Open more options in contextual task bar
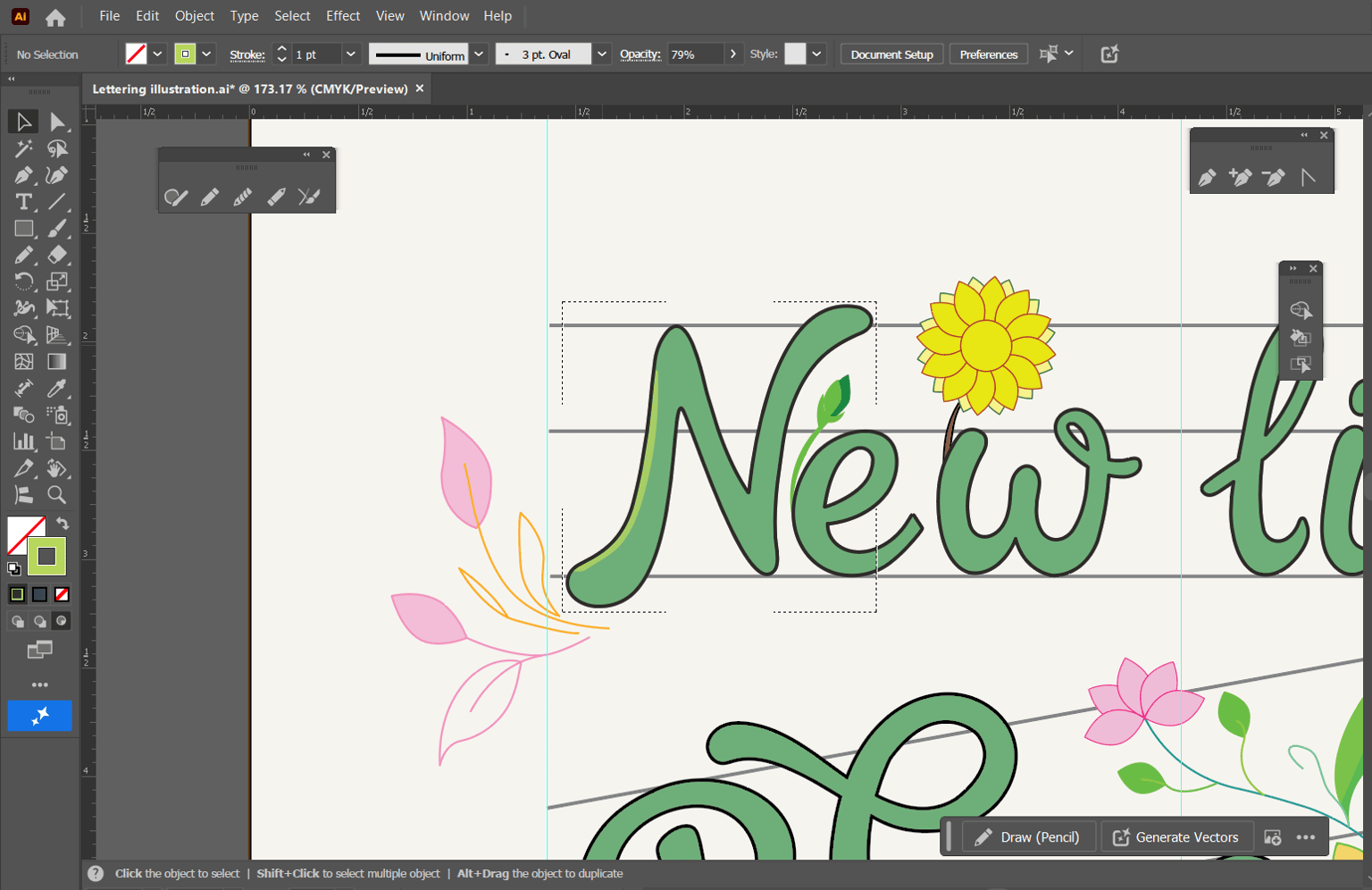 [1306, 837]
